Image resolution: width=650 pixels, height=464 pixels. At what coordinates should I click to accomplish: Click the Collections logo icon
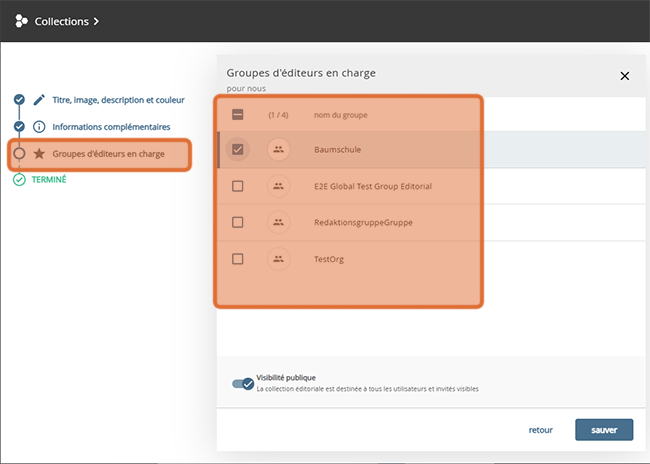click(21, 21)
